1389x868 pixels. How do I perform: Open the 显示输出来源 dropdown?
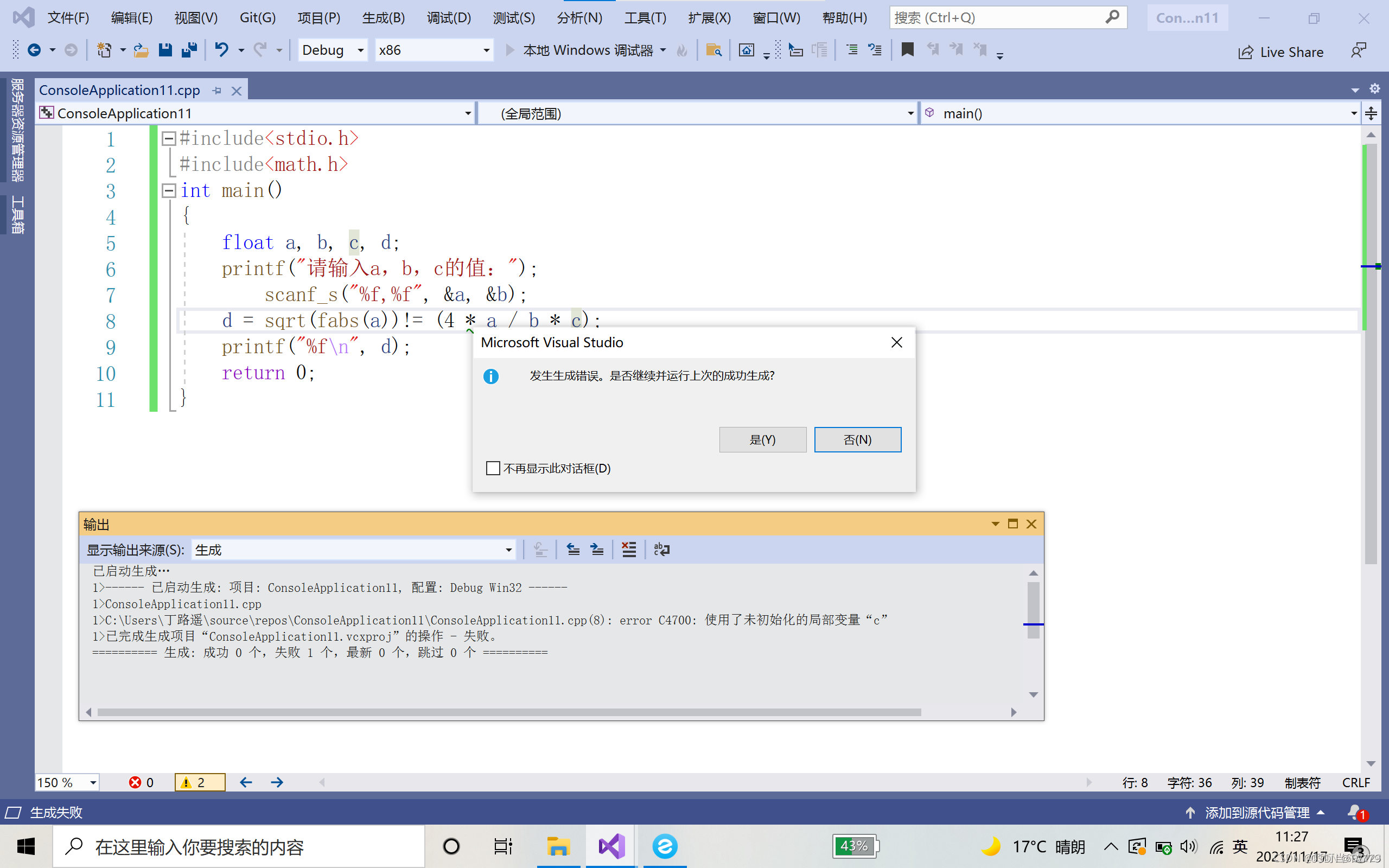pos(353,550)
